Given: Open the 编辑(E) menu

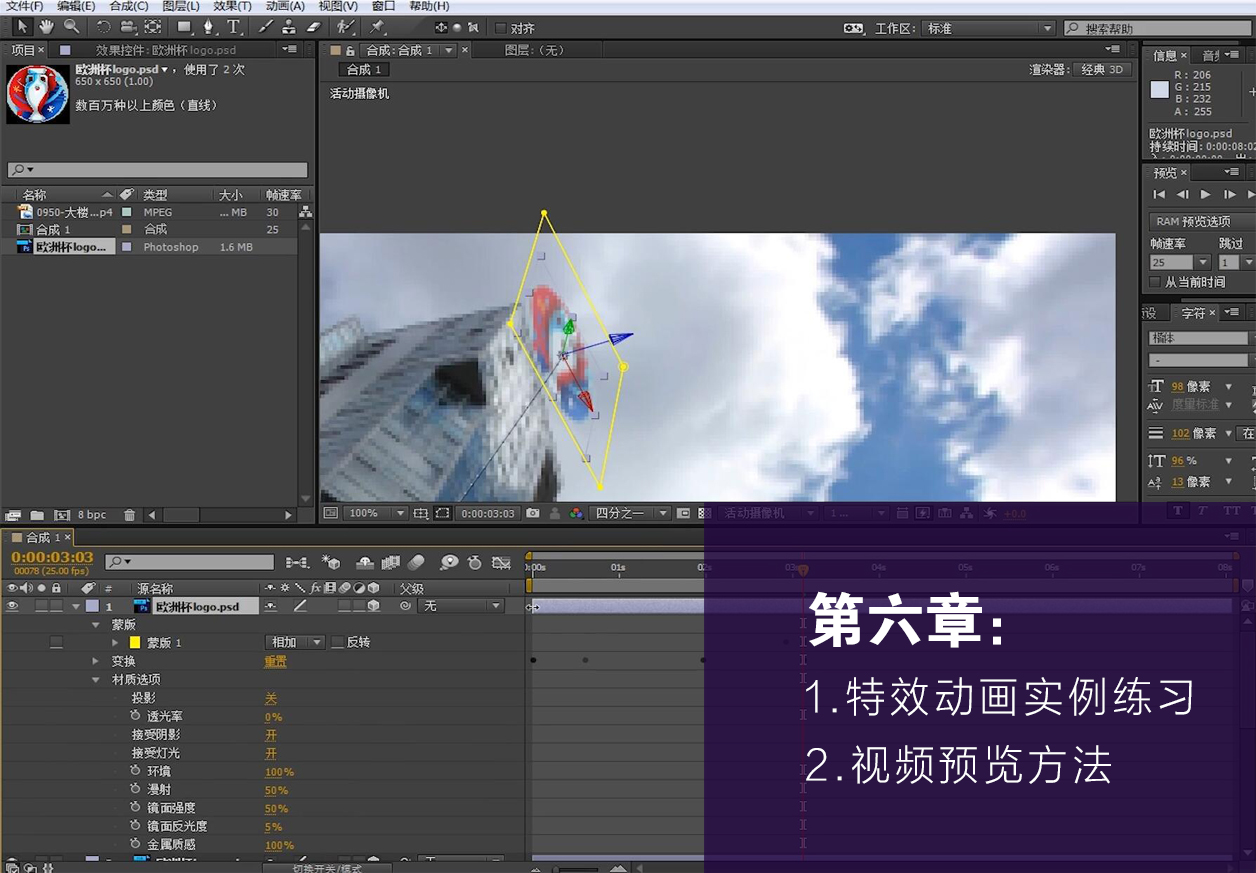Looking at the screenshot, I should tap(76, 6).
